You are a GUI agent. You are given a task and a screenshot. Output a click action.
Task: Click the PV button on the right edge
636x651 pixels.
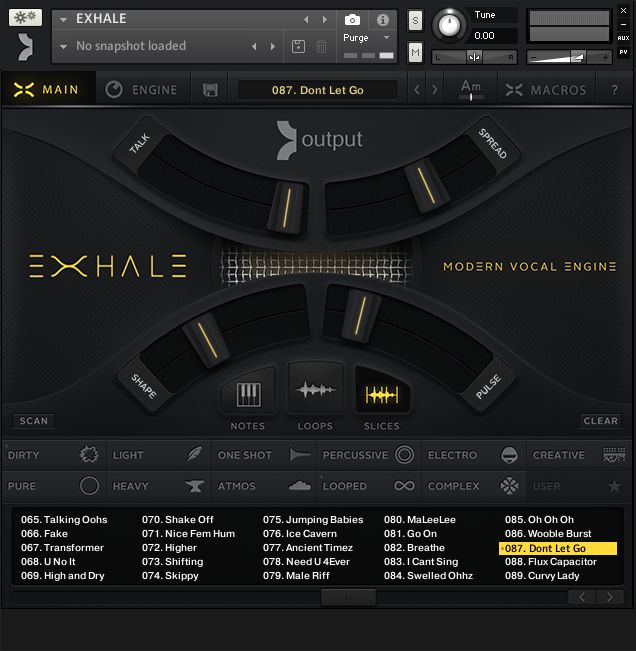623,52
